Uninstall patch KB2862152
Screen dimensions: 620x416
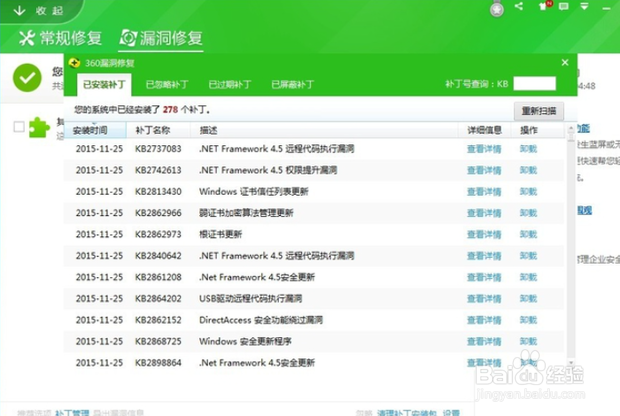click(x=528, y=320)
